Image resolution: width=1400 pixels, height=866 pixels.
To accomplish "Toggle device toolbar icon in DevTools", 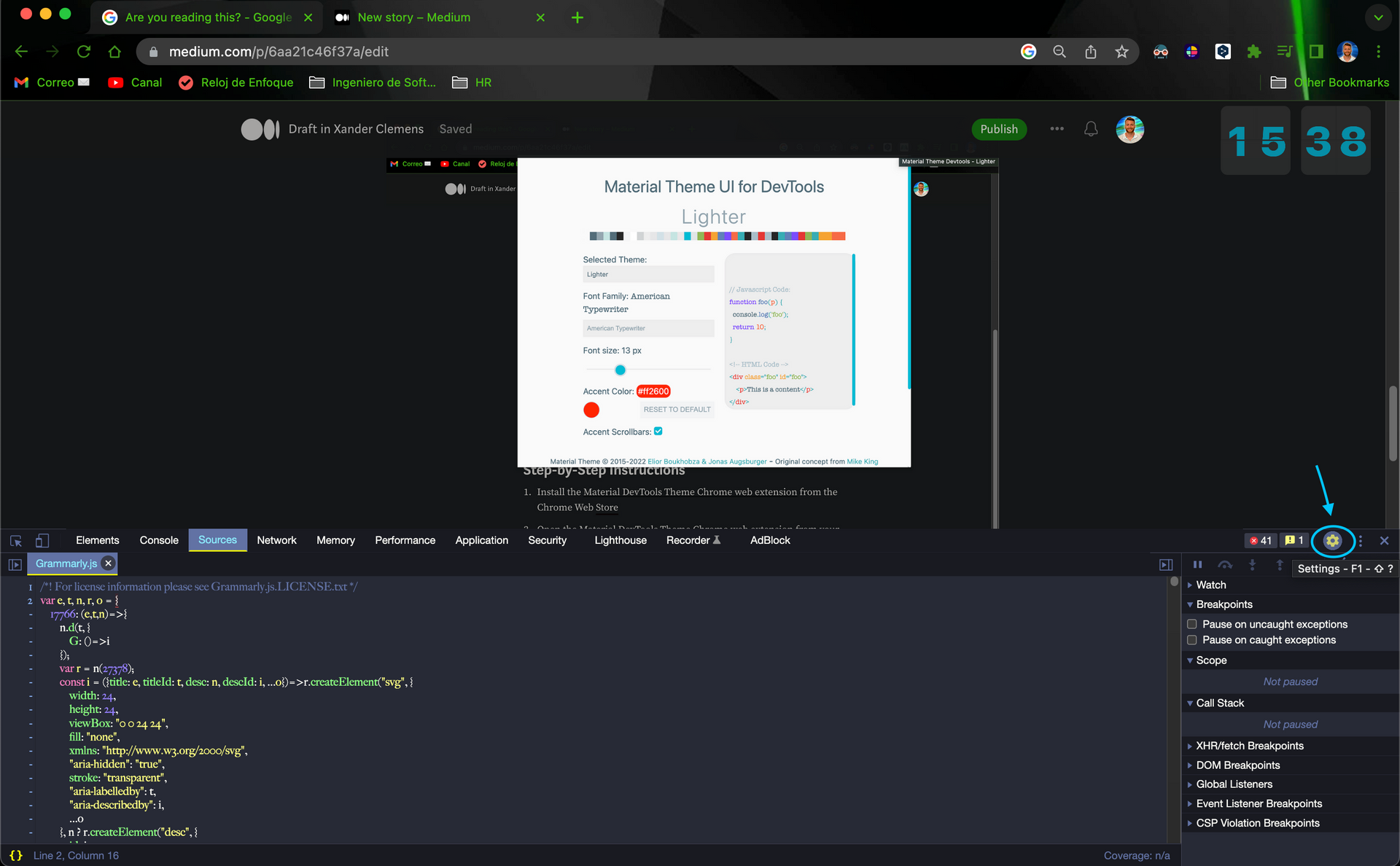I will [x=42, y=540].
